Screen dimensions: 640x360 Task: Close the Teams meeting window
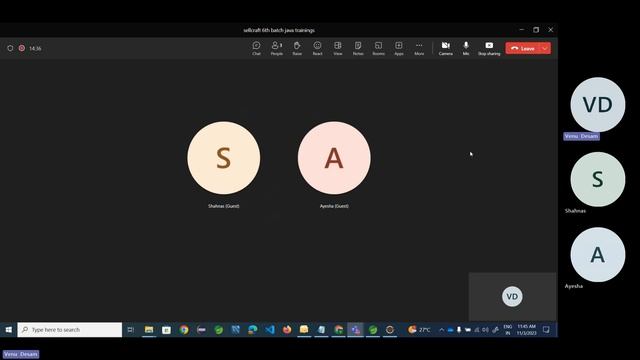pos(551,30)
